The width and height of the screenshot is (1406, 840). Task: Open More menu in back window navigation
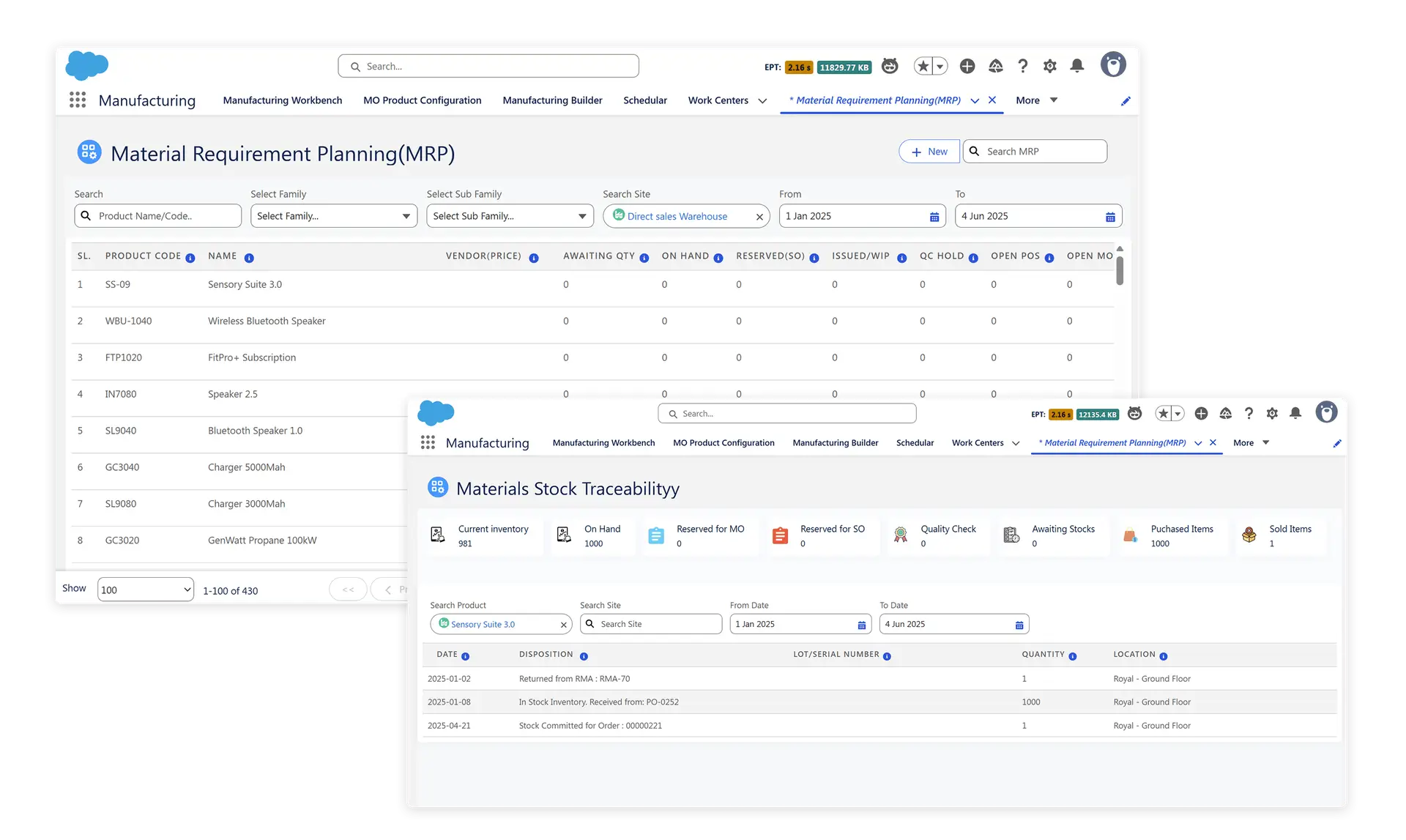(1036, 100)
